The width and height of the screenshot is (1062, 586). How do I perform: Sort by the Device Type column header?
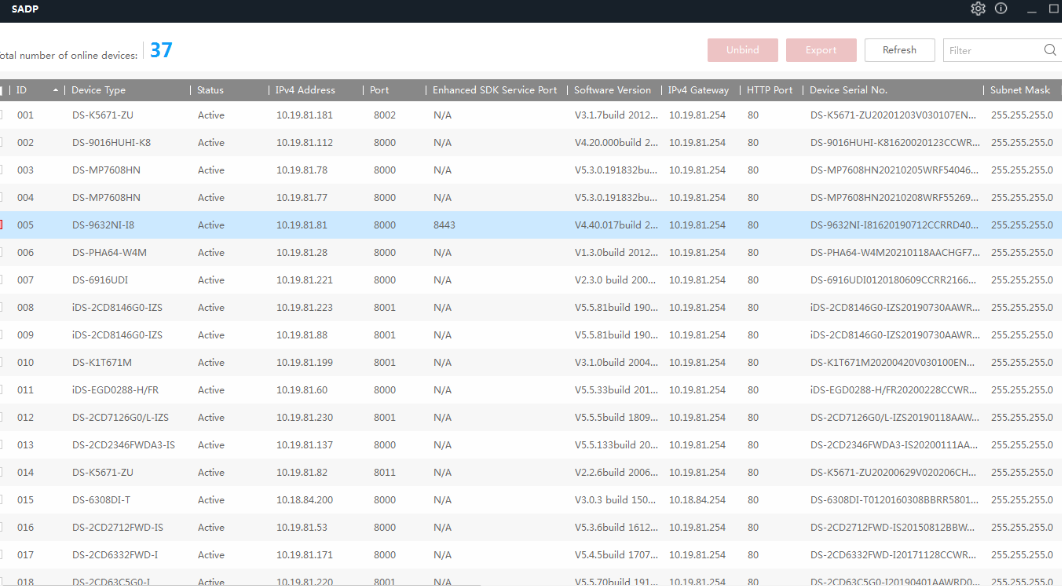[x=98, y=90]
